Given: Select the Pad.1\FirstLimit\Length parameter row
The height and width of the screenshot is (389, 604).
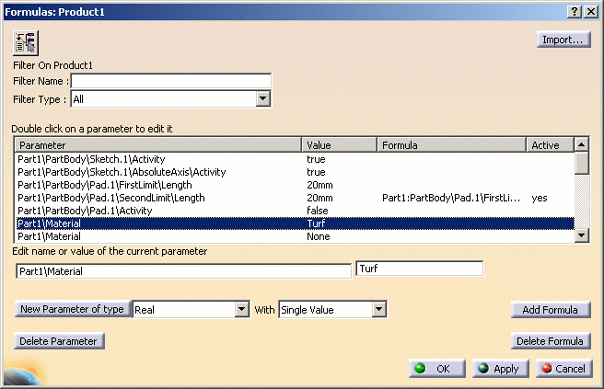Looking at the screenshot, I should pos(295,185).
